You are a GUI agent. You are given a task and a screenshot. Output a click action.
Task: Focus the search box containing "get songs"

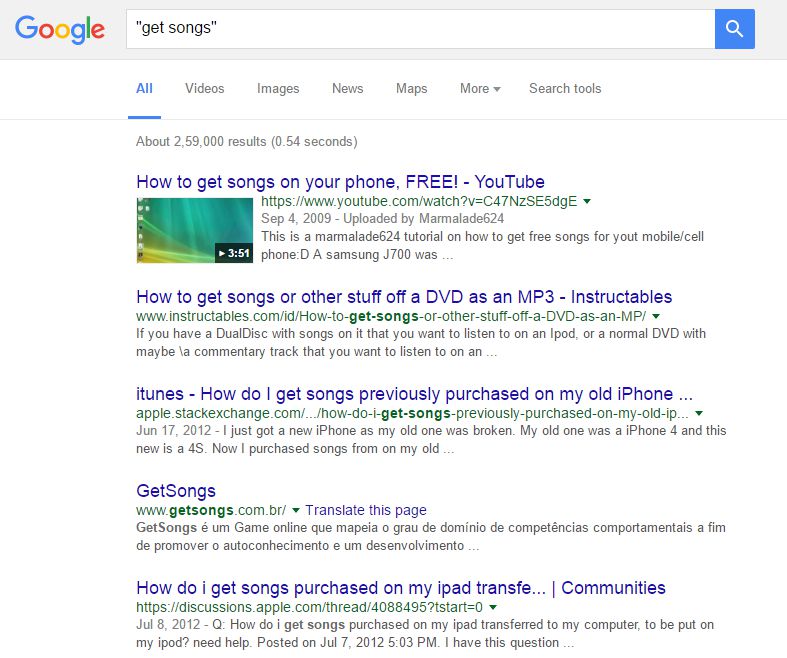(x=421, y=29)
